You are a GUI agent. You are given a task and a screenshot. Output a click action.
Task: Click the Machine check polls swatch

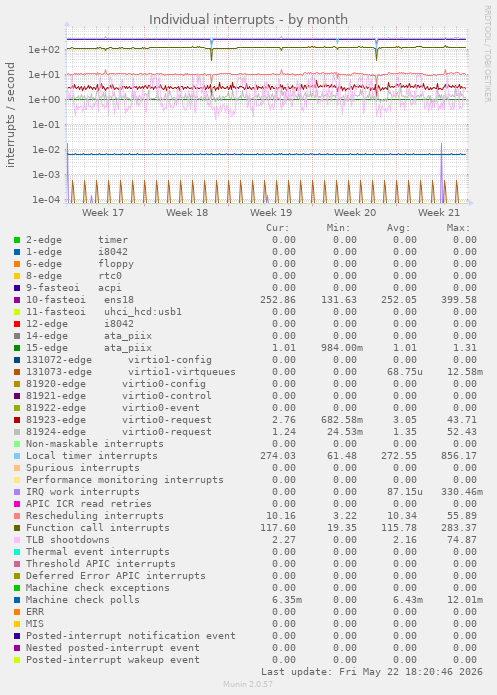[17, 600]
